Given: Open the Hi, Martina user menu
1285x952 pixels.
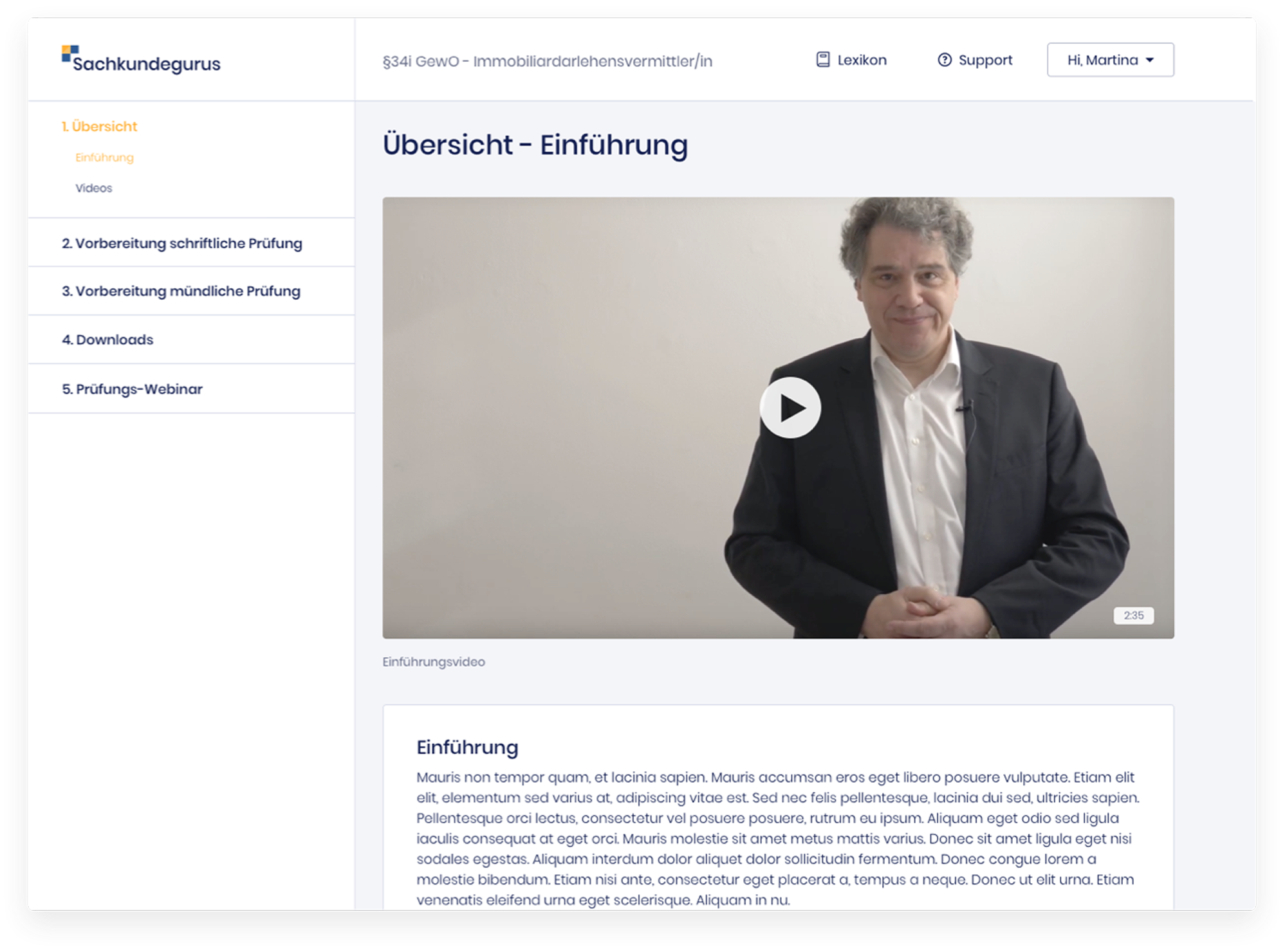Looking at the screenshot, I should click(x=1110, y=60).
